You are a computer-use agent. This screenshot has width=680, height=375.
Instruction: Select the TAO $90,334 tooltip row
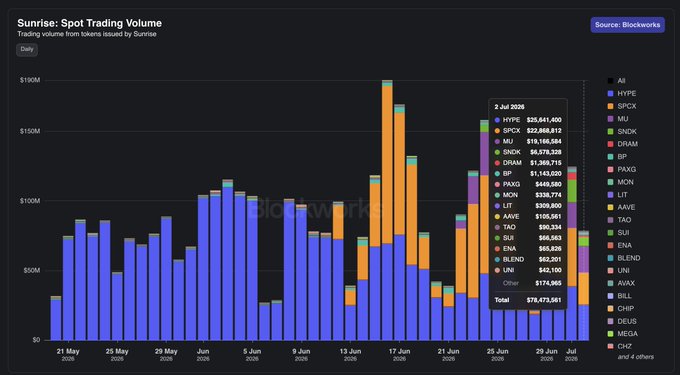pyautogui.click(x=528, y=227)
